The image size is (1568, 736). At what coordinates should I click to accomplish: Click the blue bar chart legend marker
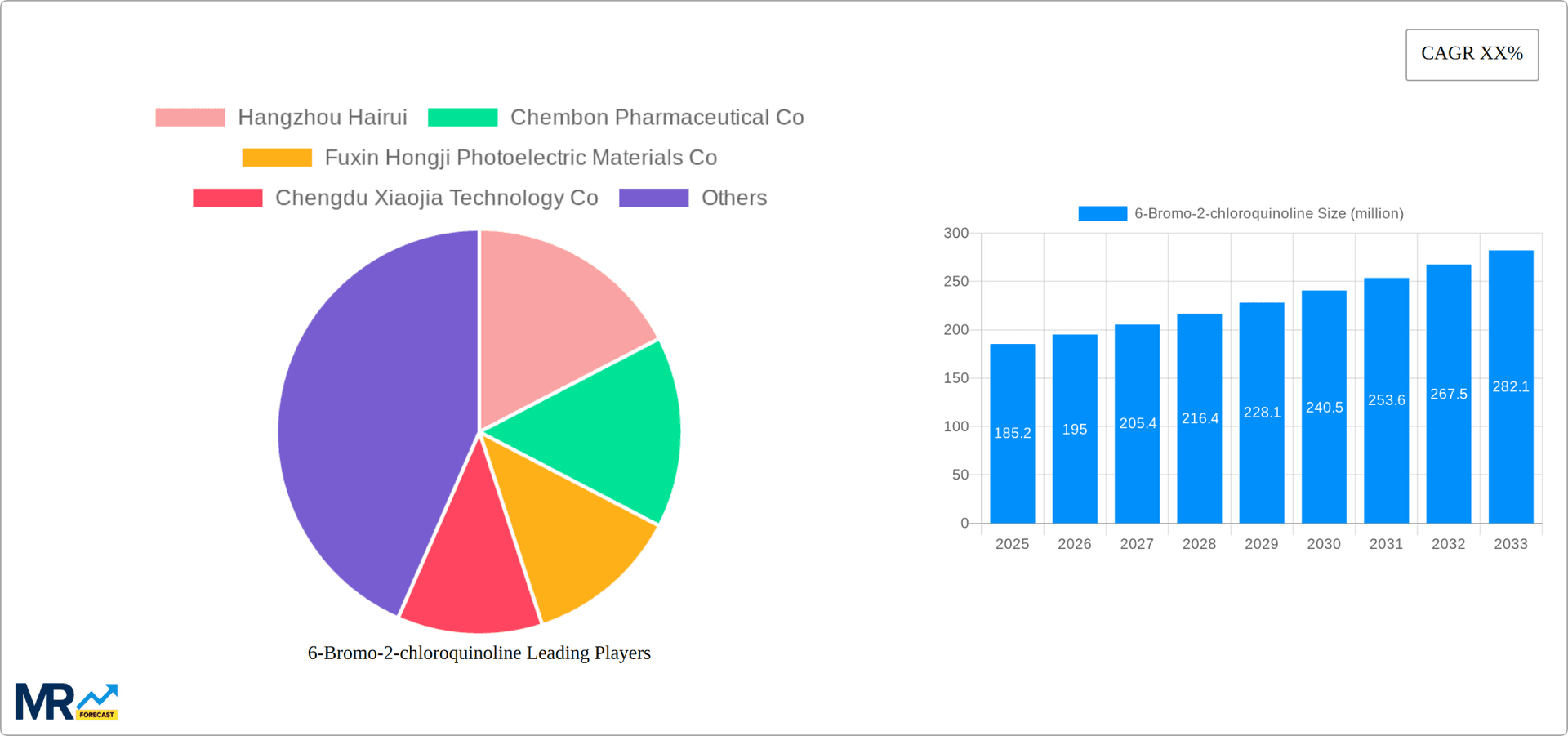point(1101,212)
